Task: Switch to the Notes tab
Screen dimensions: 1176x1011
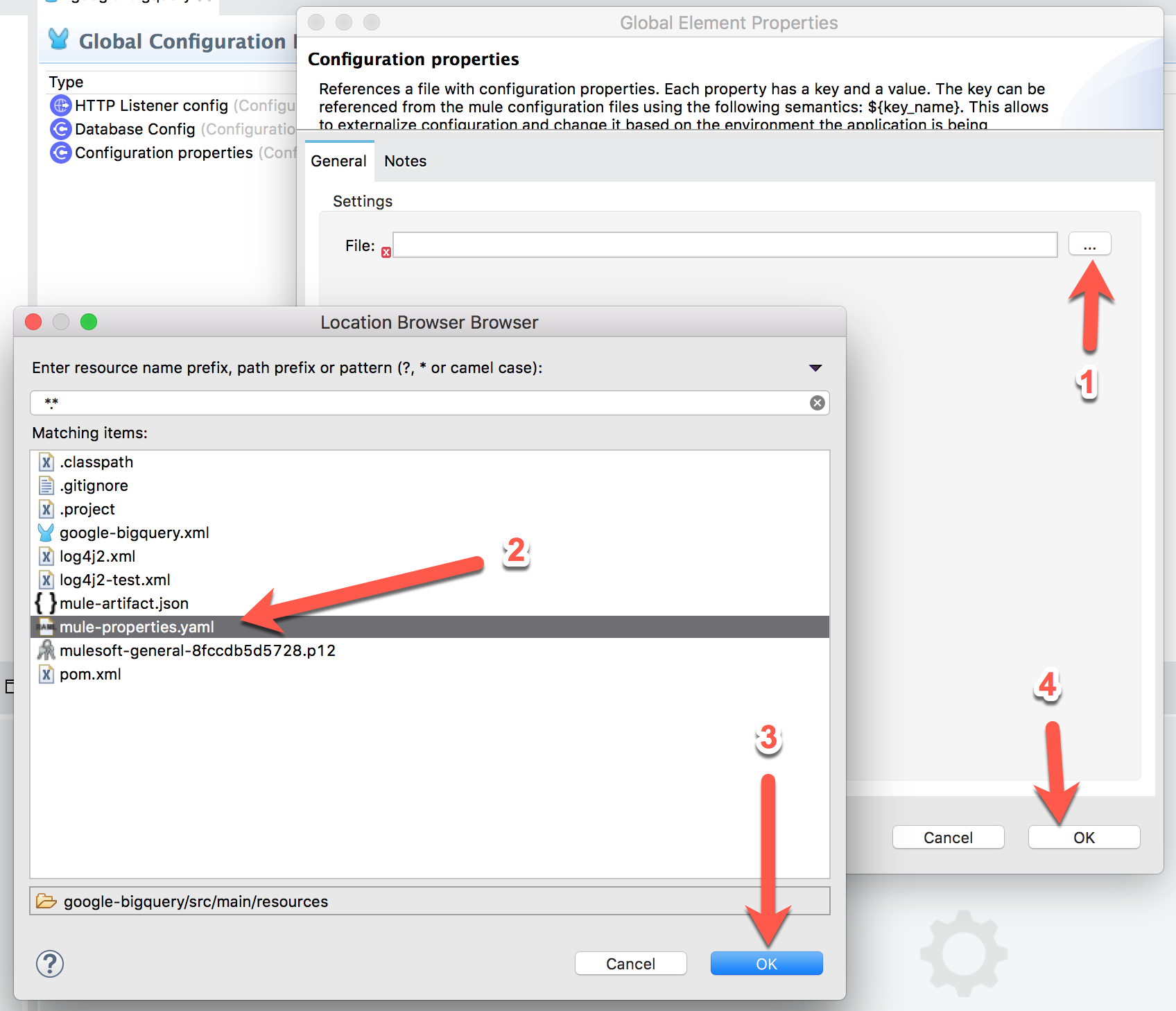Action: (406, 161)
